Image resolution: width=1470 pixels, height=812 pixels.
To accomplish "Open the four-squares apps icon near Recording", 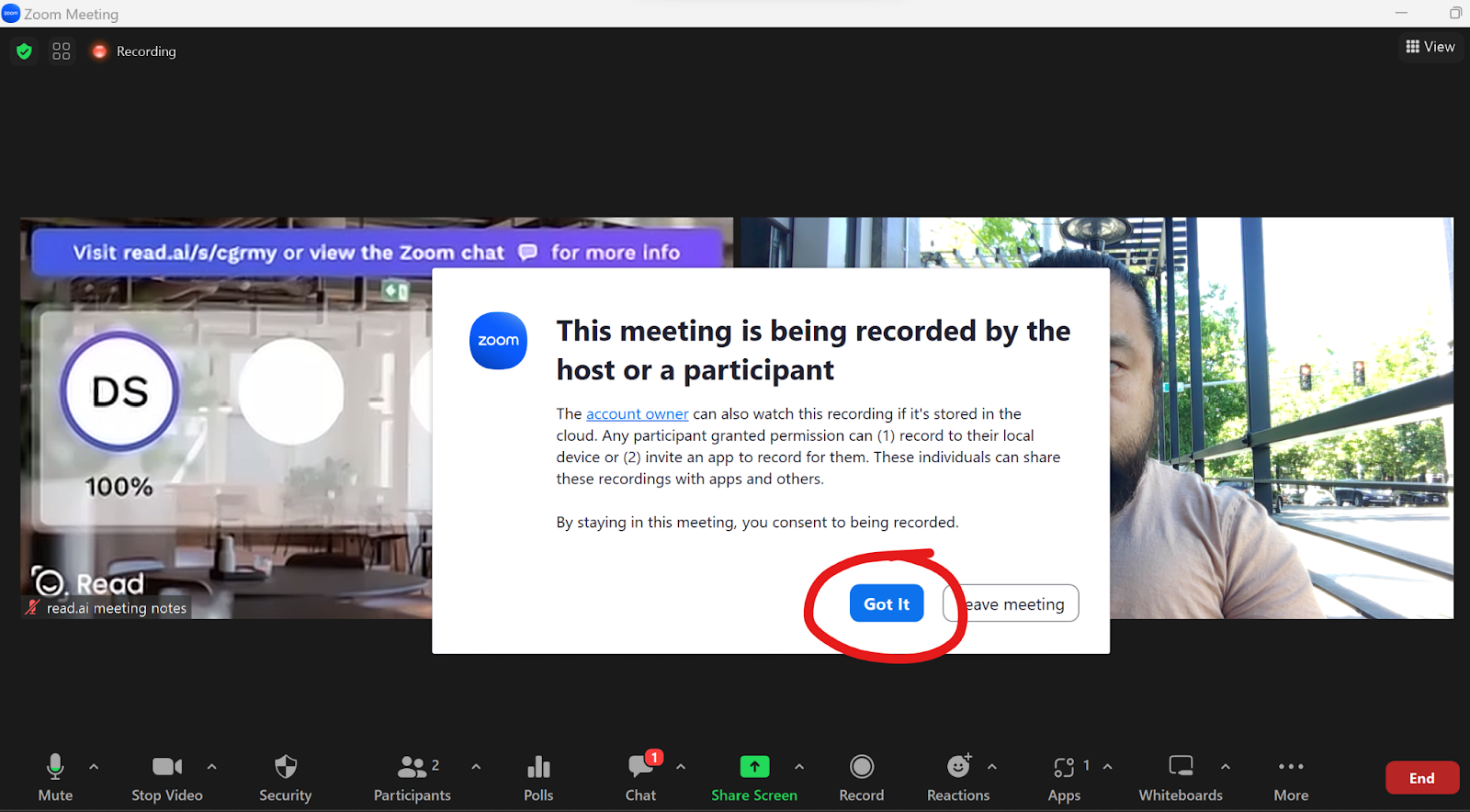I will 62,51.
